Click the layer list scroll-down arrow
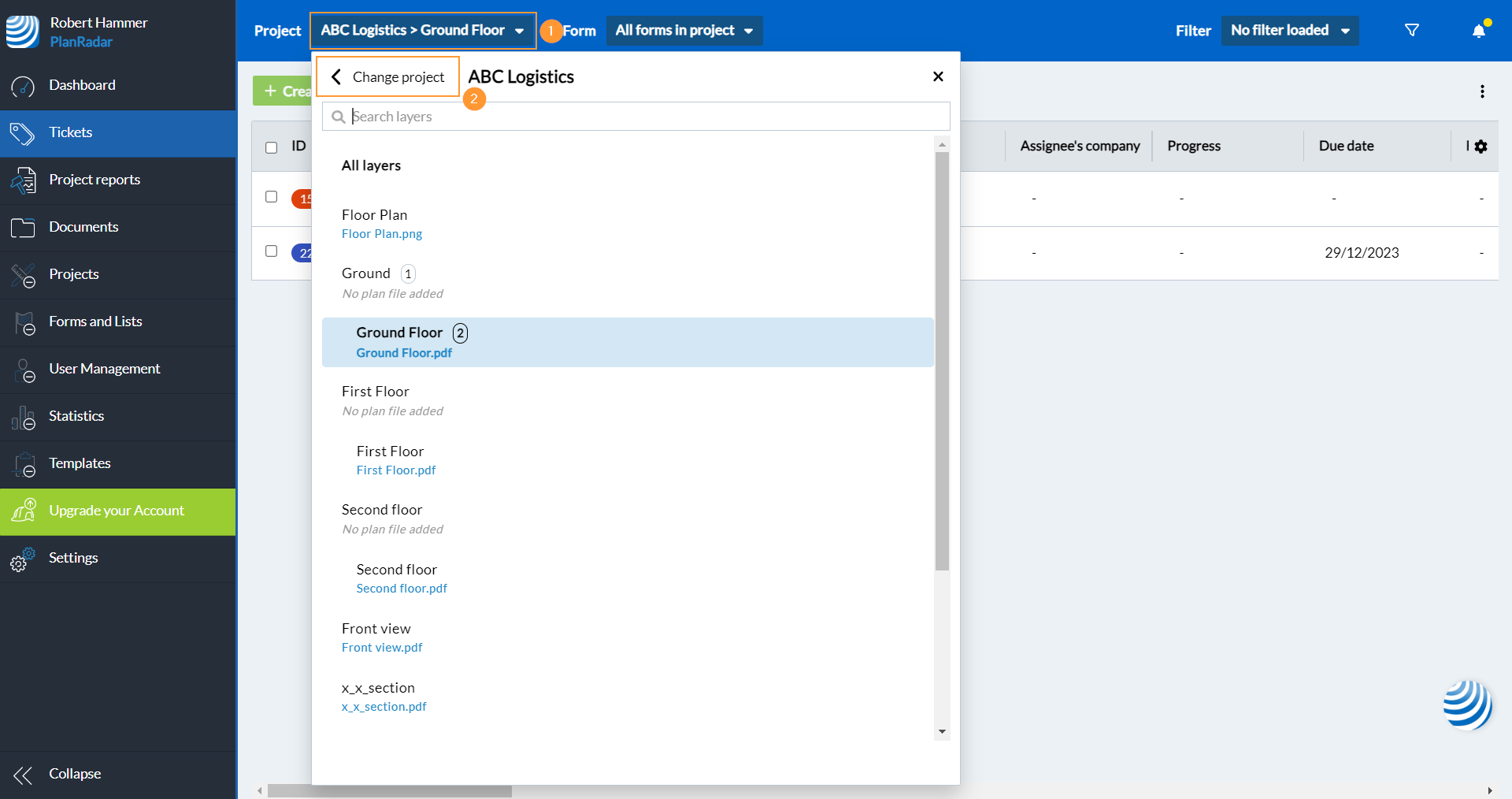 tap(942, 732)
